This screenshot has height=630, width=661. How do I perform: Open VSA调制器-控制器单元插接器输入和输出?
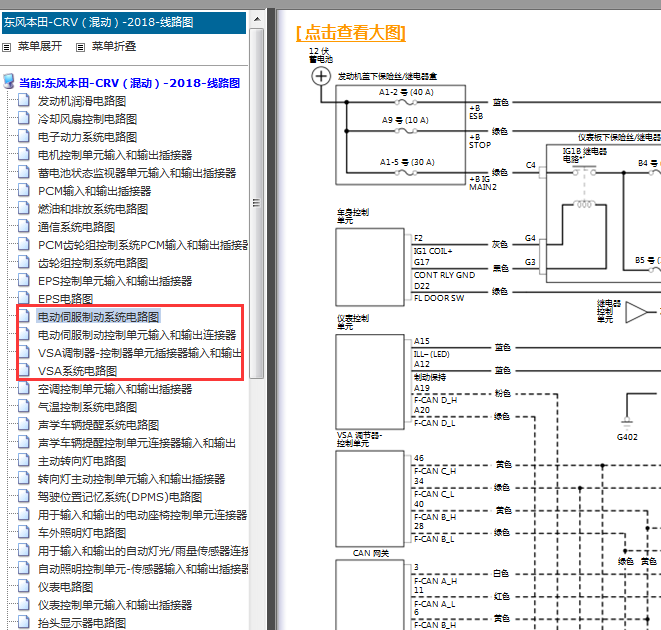click(x=140, y=353)
